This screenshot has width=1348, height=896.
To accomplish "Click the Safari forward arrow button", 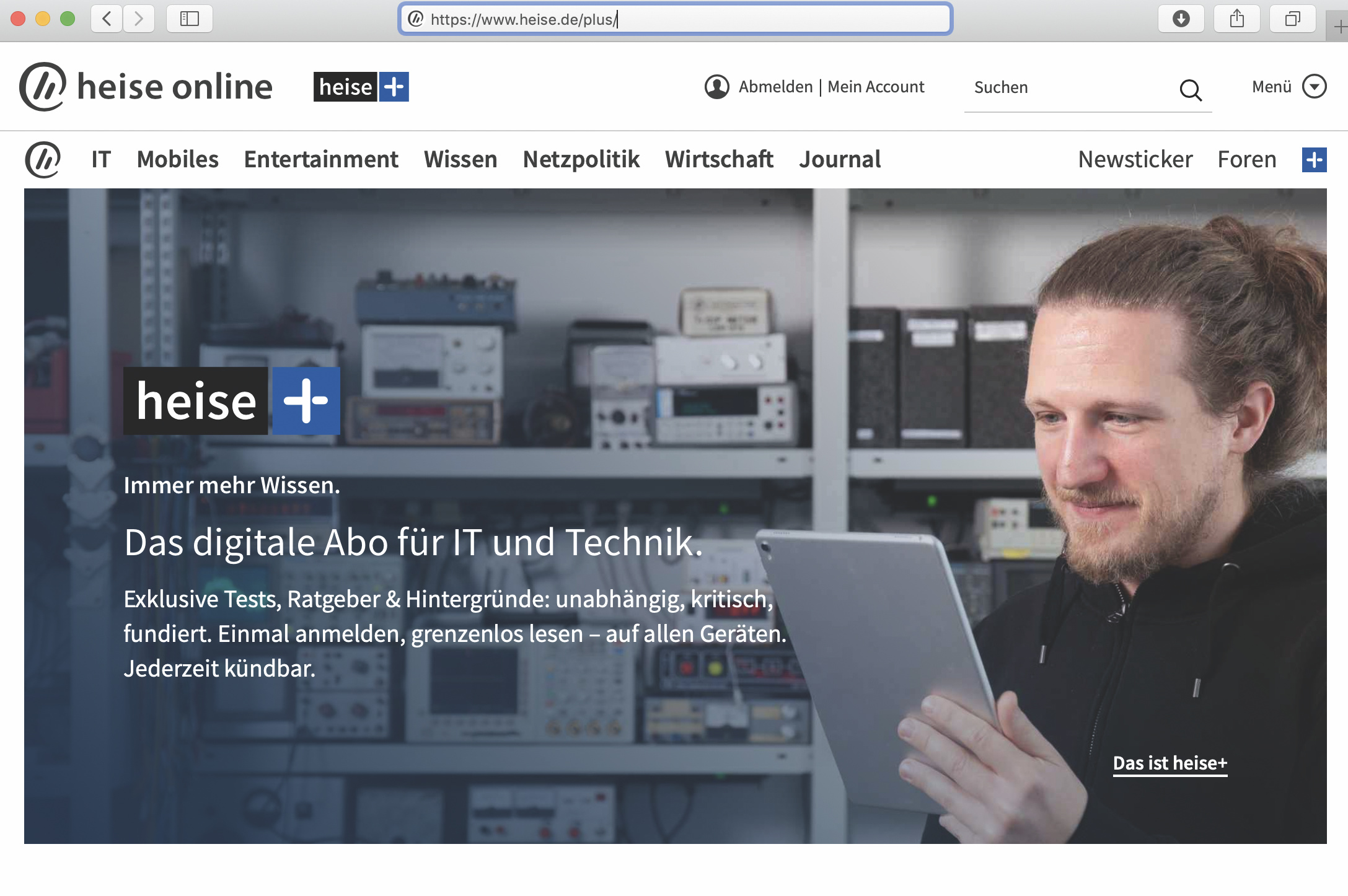I will pos(139,19).
